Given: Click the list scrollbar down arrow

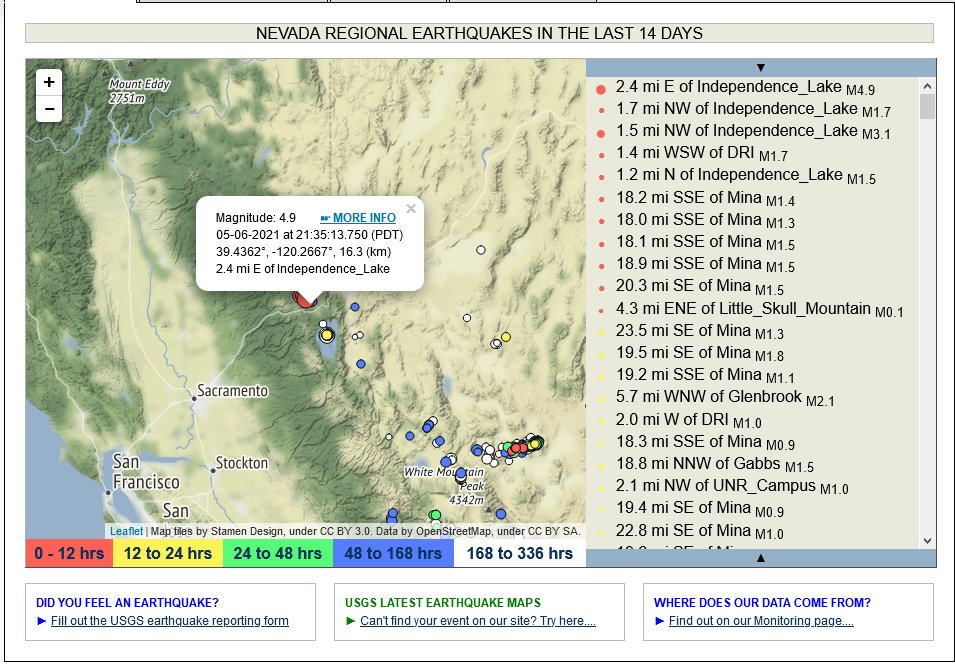Looking at the screenshot, I should [x=927, y=540].
